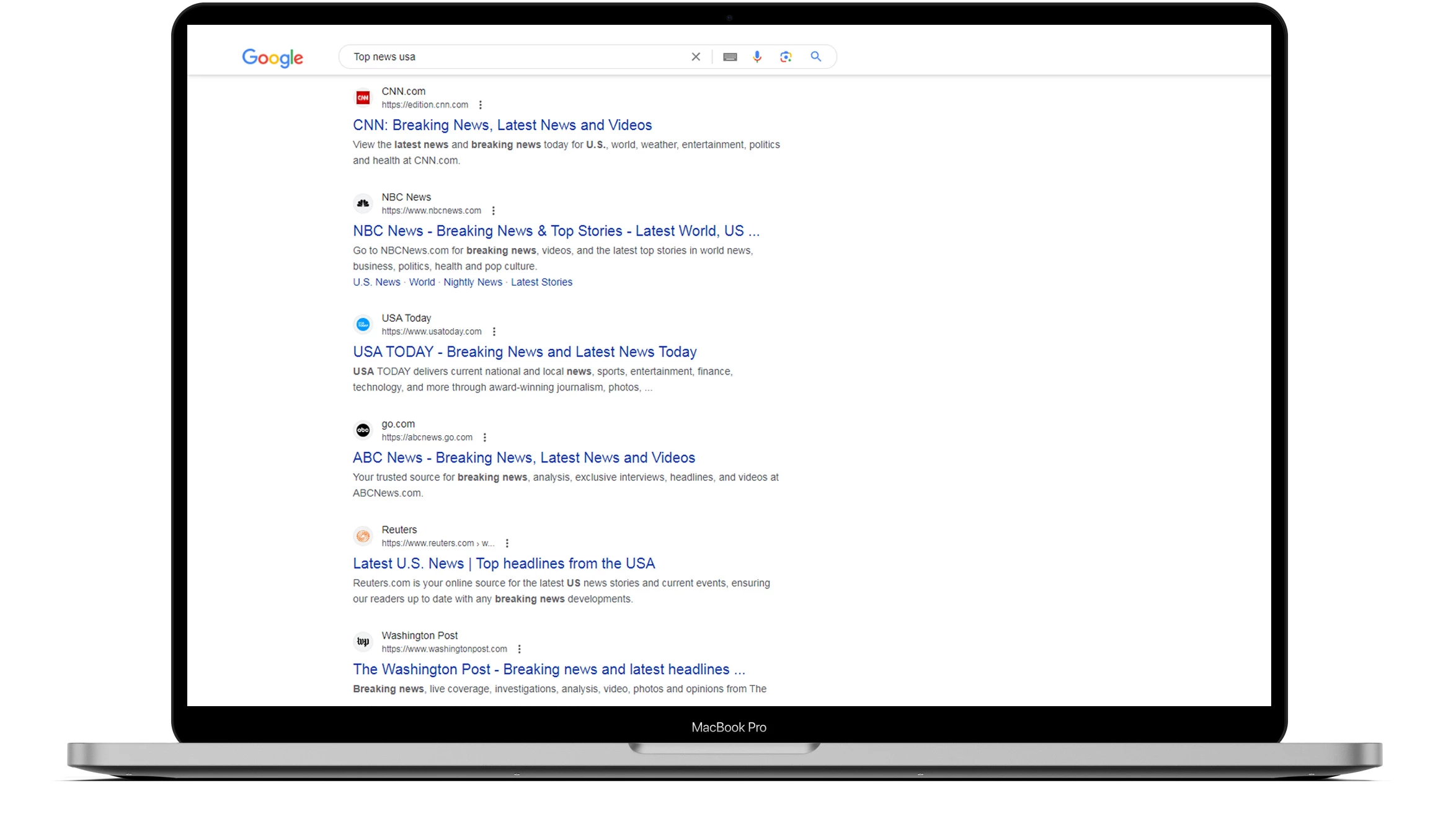Click the ABC News favicon
Image resolution: width=1456 pixels, height=819 pixels.
tap(363, 430)
